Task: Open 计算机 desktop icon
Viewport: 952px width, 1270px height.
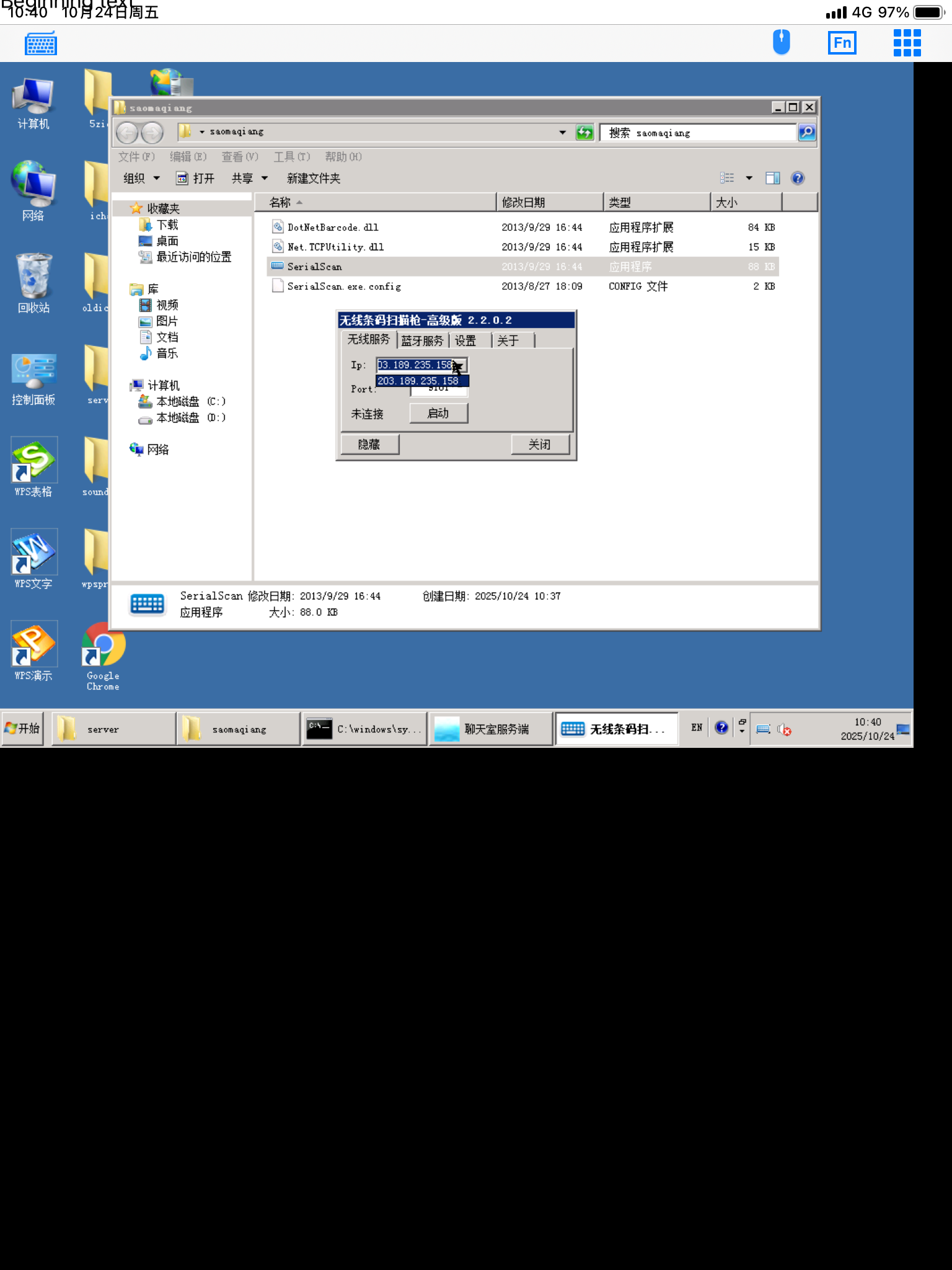Action: pyautogui.click(x=33, y=103)
